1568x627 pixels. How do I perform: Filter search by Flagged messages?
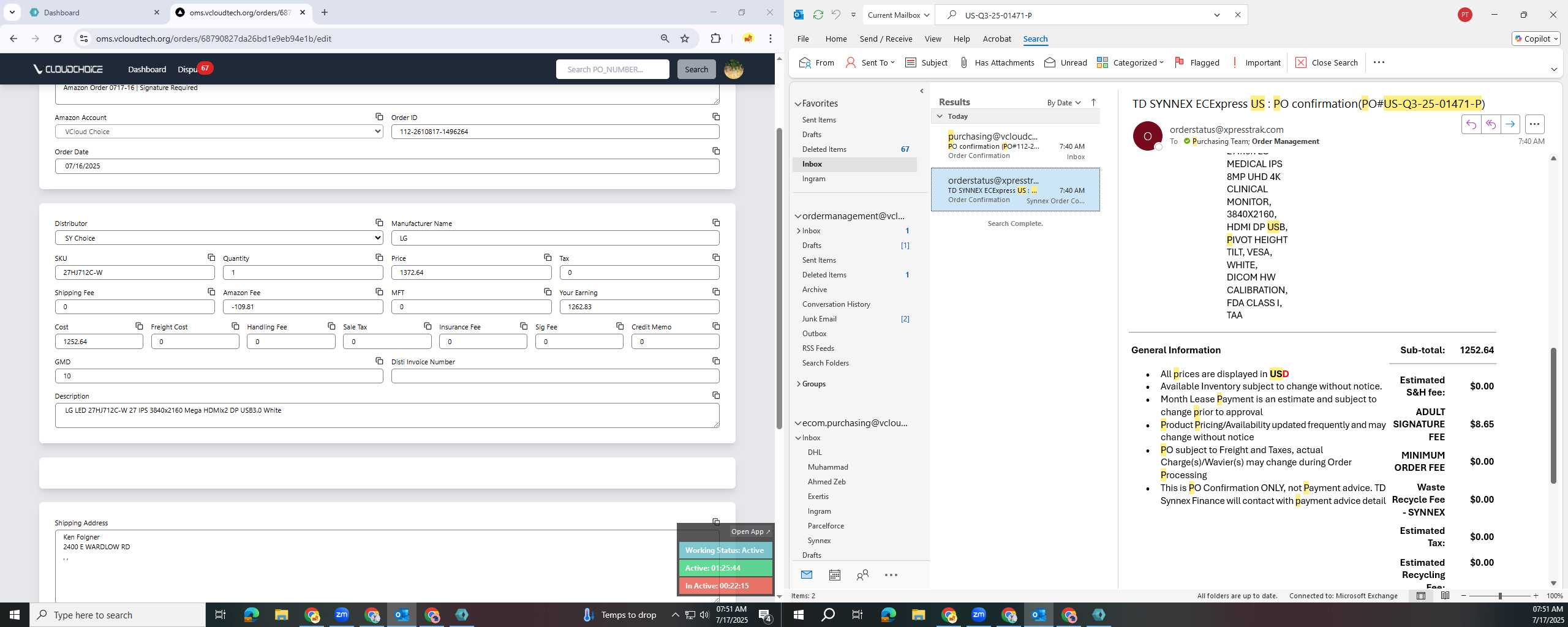click(x=1197, y=62)
